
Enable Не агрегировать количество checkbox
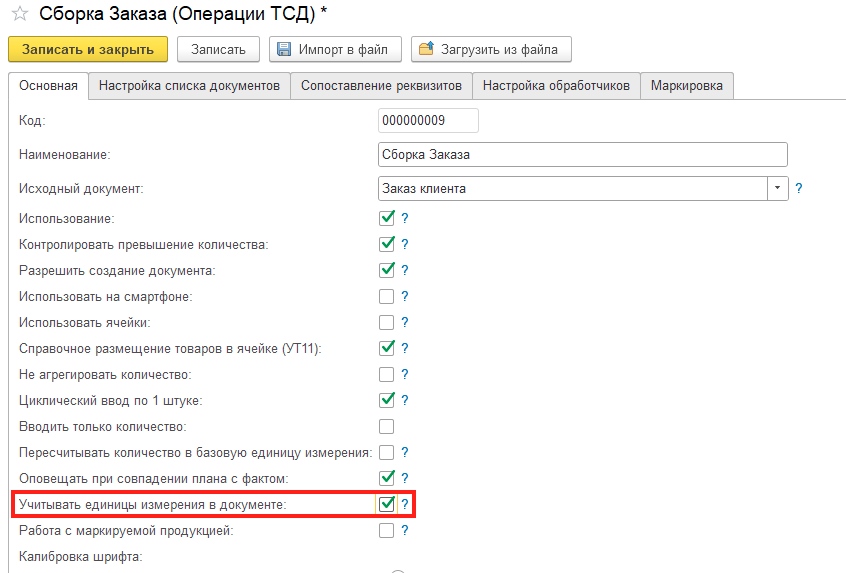386,374
